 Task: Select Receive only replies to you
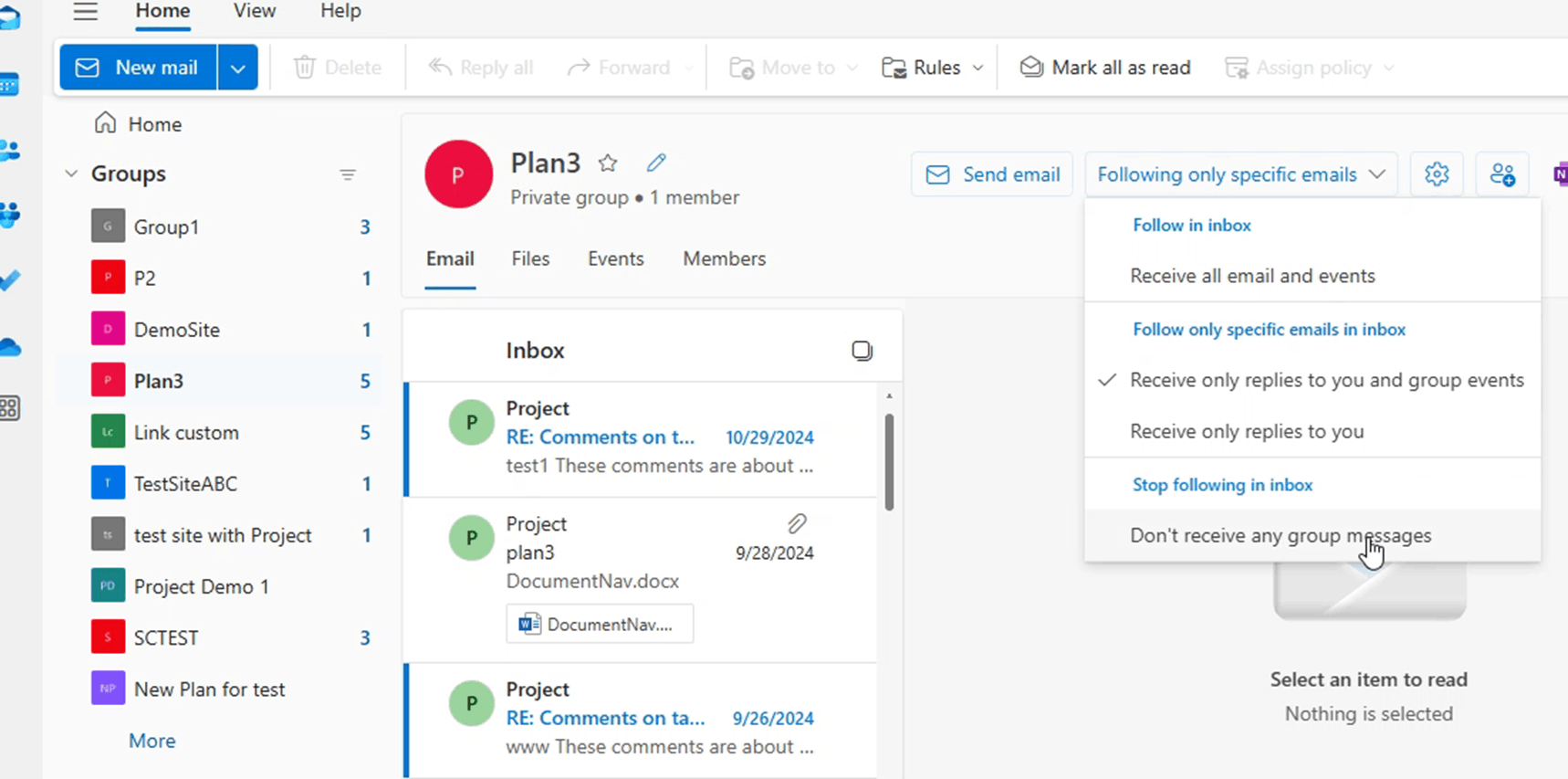[1312, 431]
